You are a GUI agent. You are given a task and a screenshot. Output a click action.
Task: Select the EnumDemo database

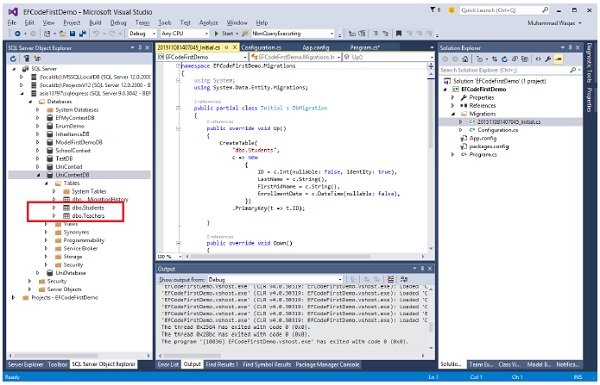click(70, 126)
